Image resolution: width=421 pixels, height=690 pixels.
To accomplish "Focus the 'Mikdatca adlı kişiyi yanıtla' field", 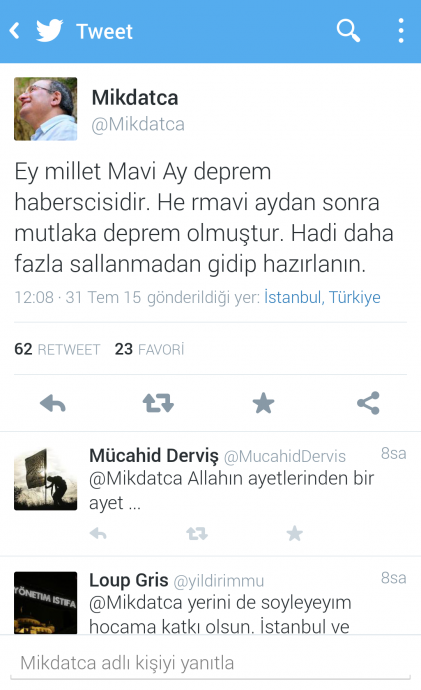I will click(210, 663).
